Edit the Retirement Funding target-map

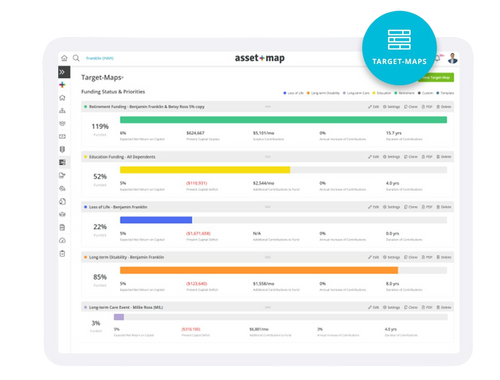tap(374, 107)
